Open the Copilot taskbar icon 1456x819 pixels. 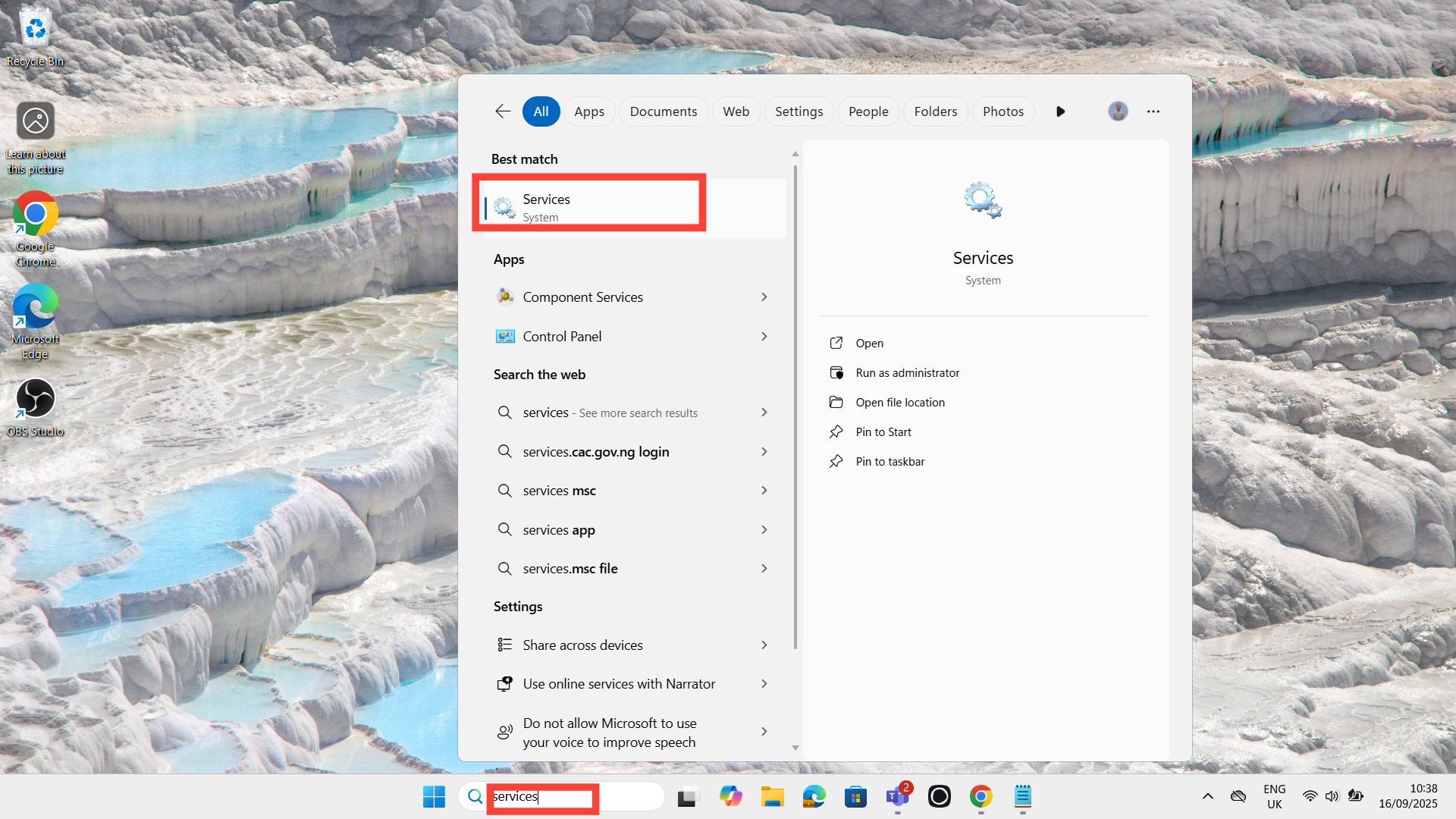click(730, 796)
